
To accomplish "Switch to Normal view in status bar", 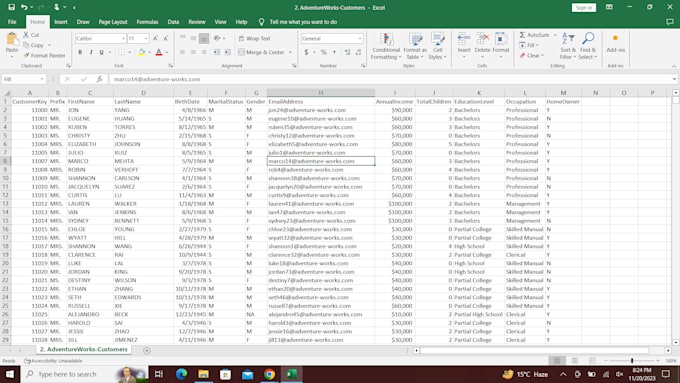I will click(x=557, y=360).
